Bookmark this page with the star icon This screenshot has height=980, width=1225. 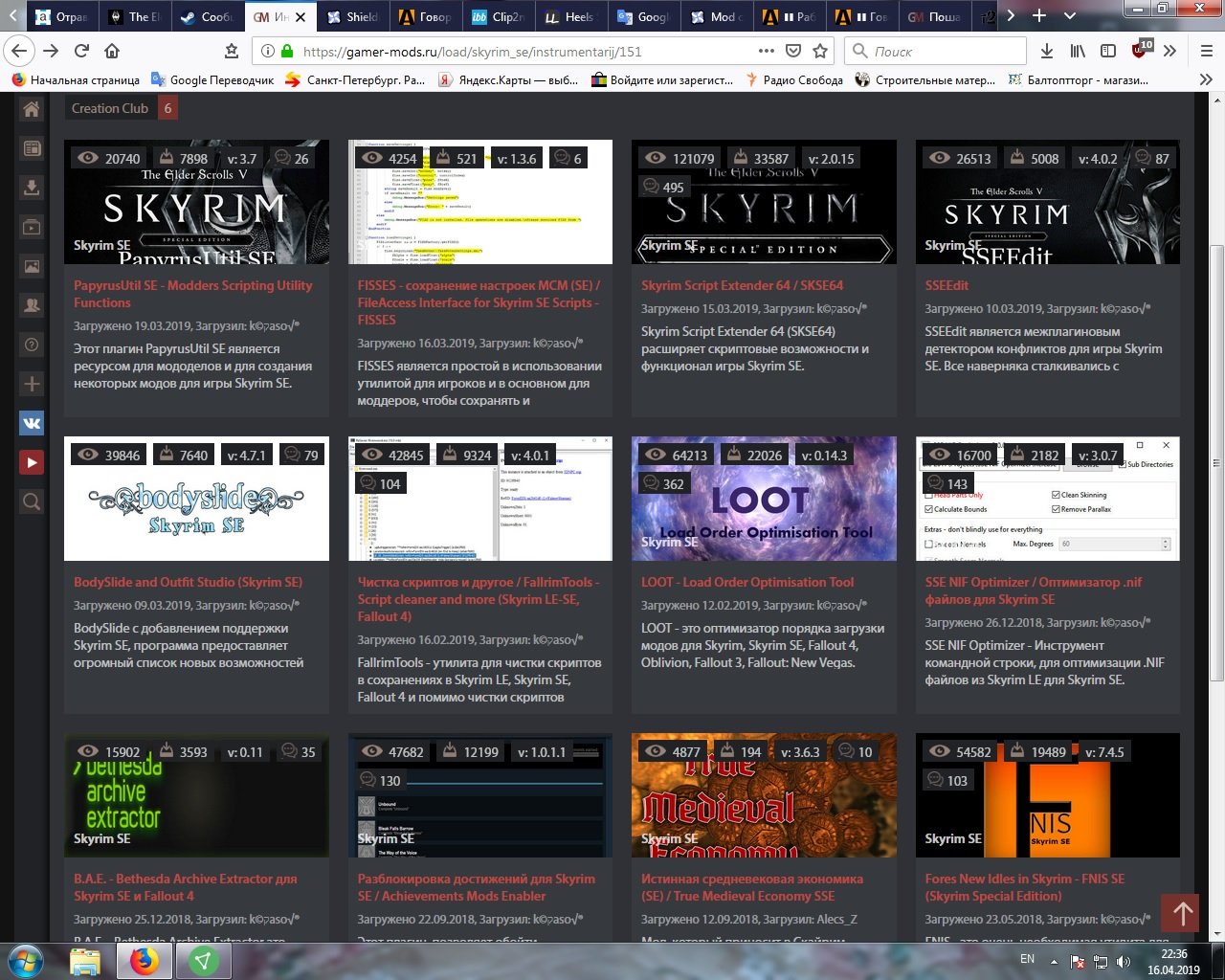pyautogui.click(x=820, y=51)
